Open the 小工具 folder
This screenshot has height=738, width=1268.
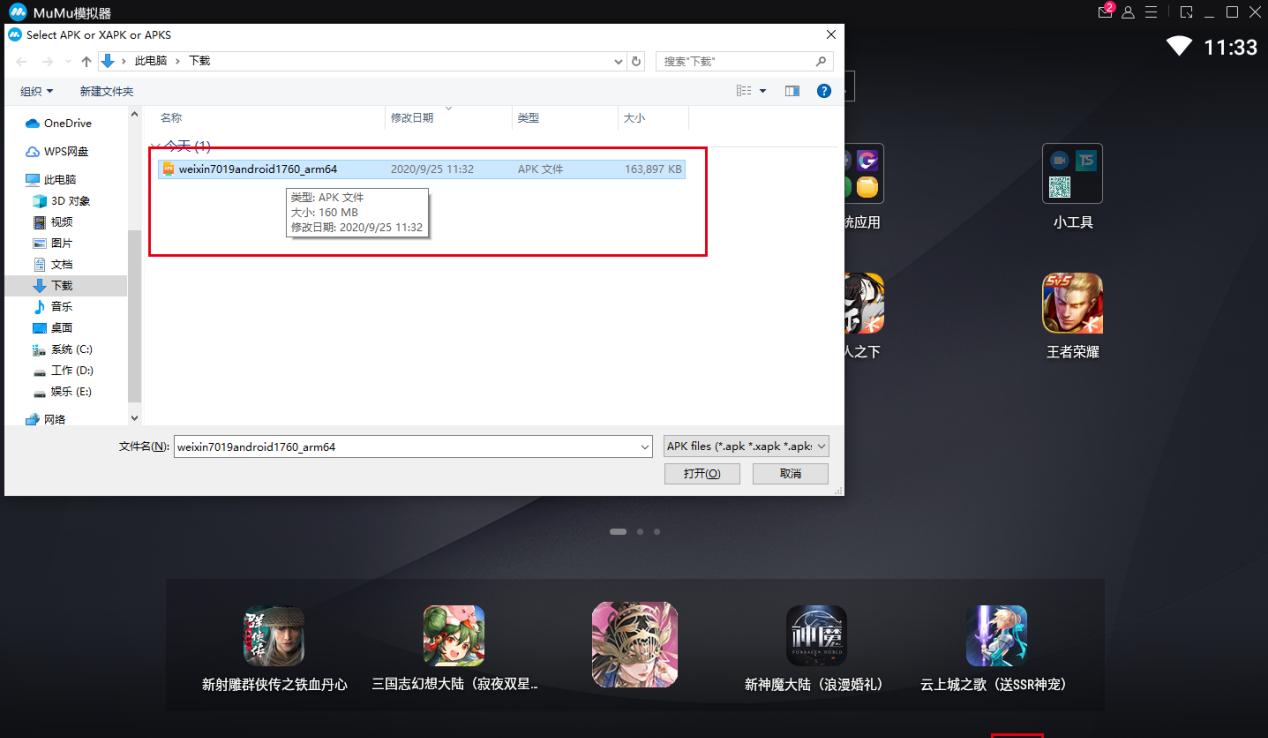pyautogui.click(x=1072, y=174)
